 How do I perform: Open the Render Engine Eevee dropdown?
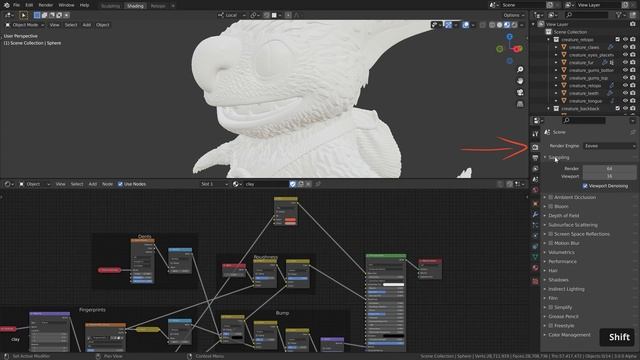point(609,146)
